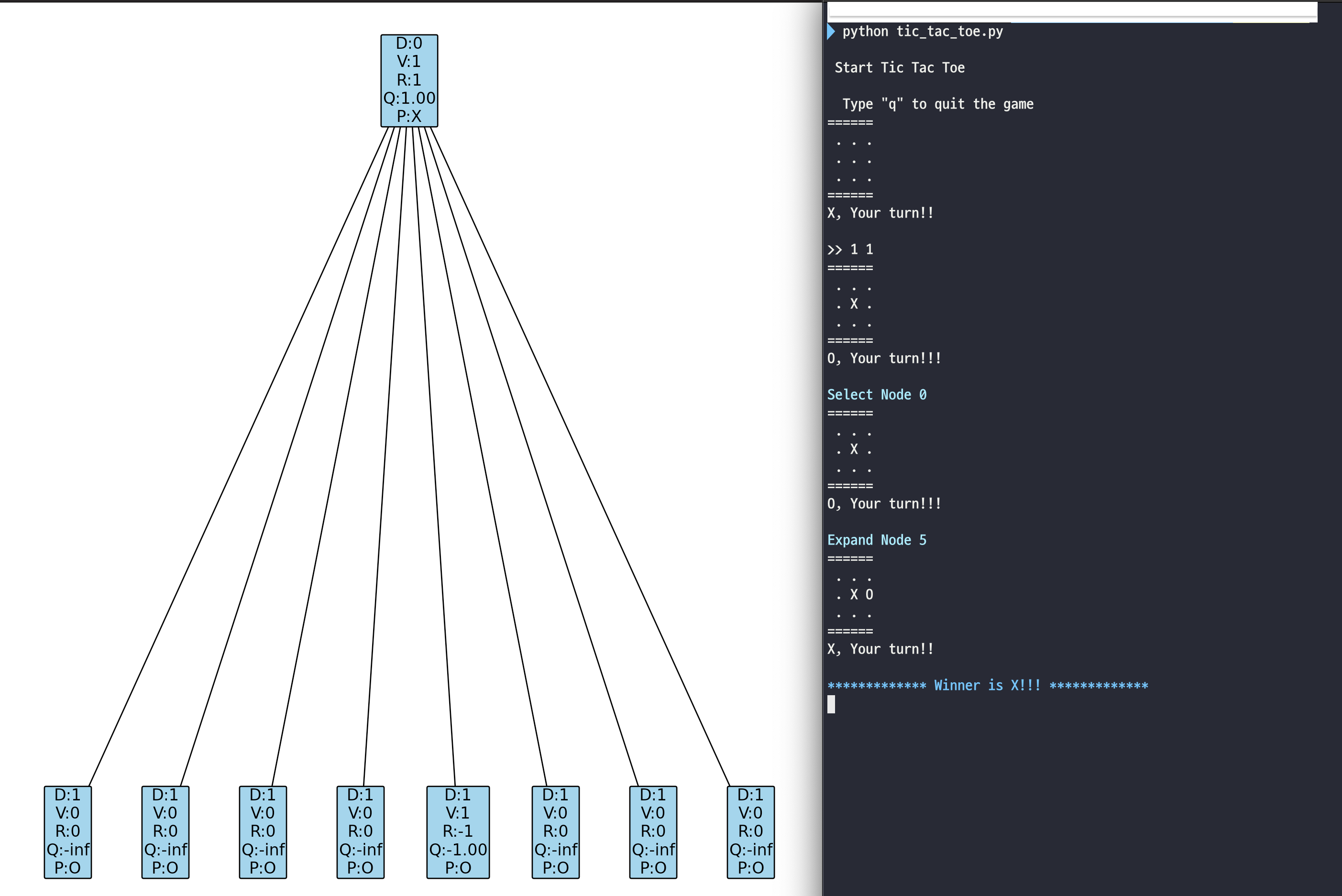This screenshot has height=896, width=1342.
Task: Click the second child node from the left
Action: click(165, 832)
